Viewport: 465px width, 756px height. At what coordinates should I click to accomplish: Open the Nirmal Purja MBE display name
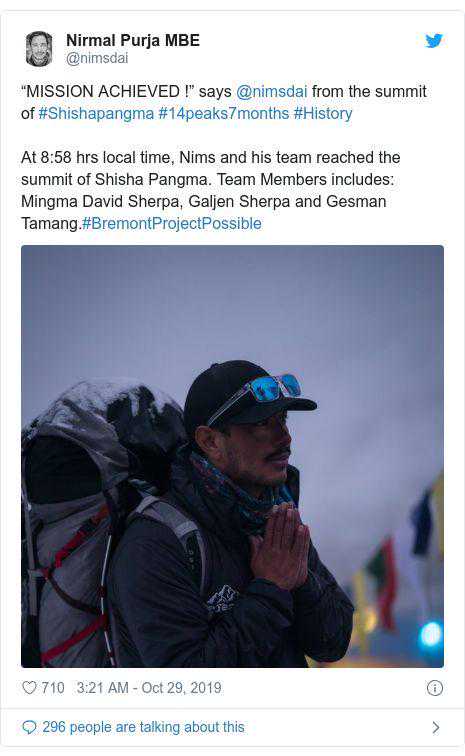[x=133, y=40]
